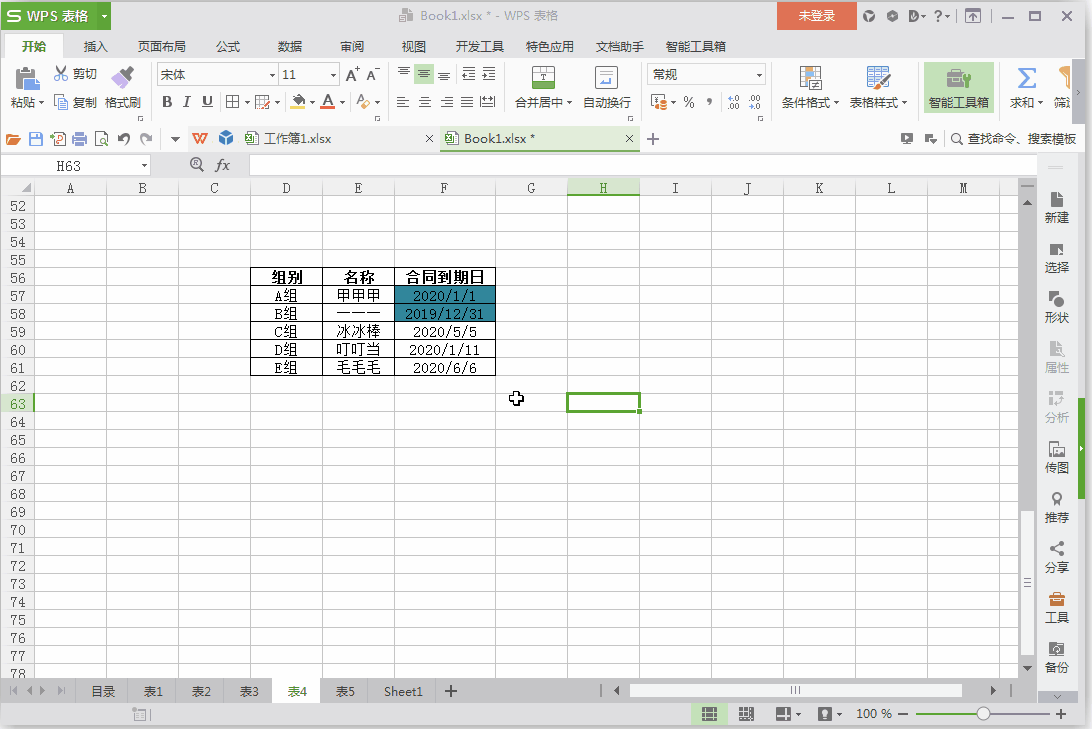Decrease font size with A- icon
Viewport: 1092px width, 729px height.
pos(373,75)
